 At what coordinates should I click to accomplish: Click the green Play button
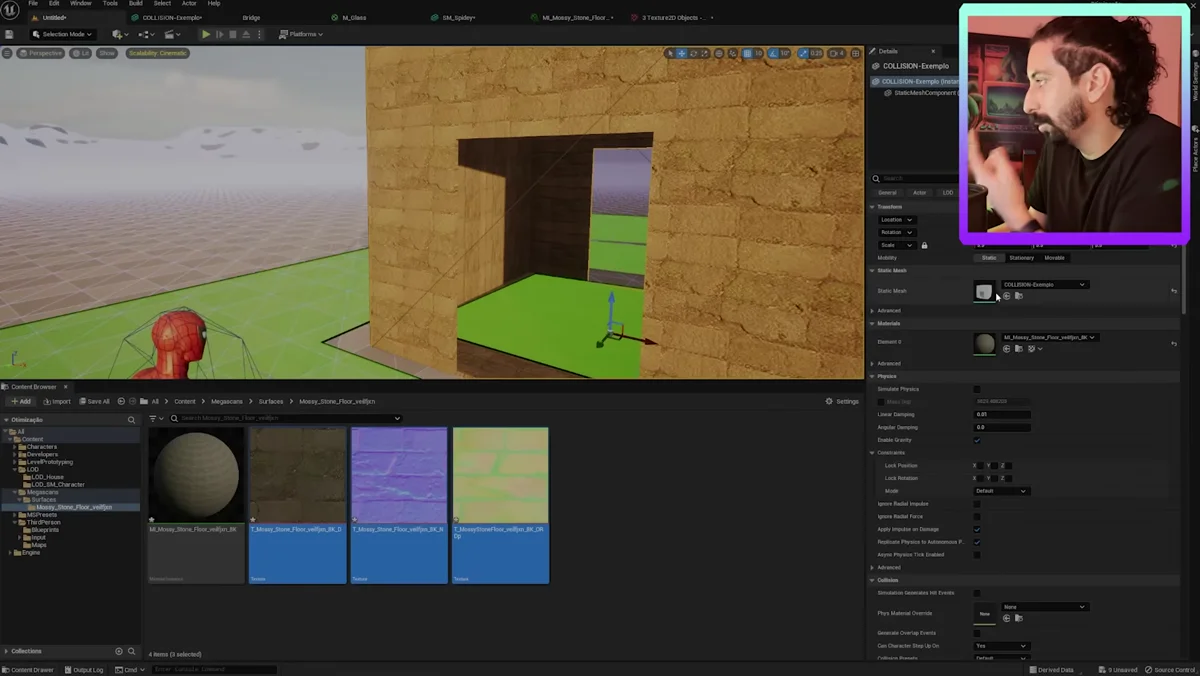(x=206, y=34)
